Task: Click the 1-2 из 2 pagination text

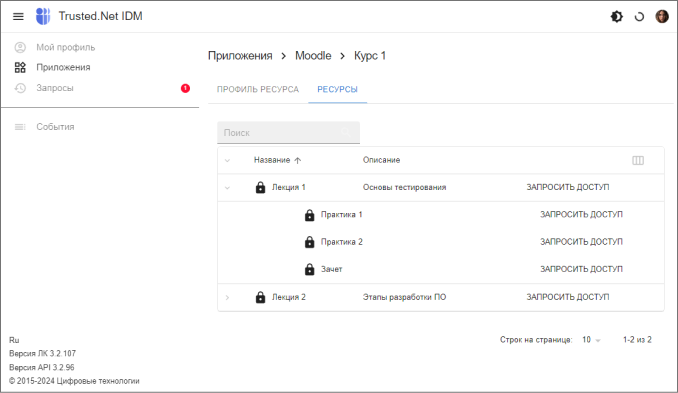Action: pos(637,340)
